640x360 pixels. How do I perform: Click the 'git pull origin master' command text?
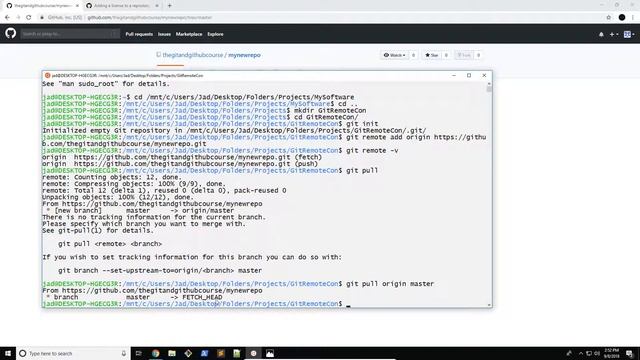[390, 284]
